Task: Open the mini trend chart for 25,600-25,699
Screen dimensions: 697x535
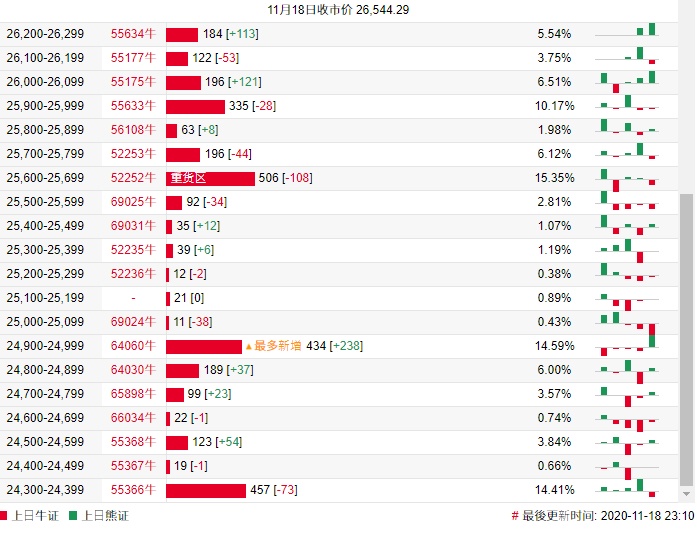Action: (x=627, y=178)
